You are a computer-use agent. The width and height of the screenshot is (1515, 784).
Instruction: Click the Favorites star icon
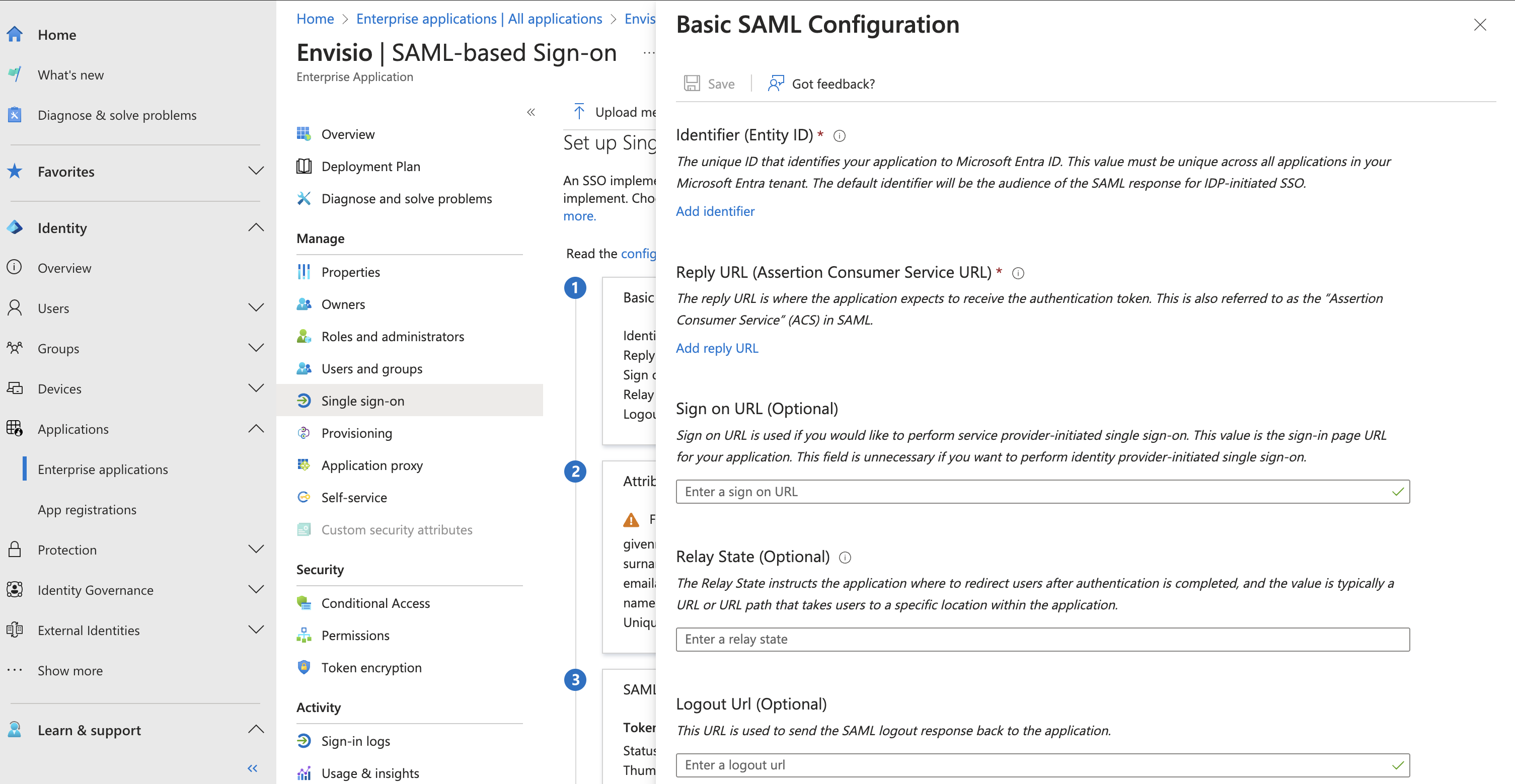click(15, 171)
